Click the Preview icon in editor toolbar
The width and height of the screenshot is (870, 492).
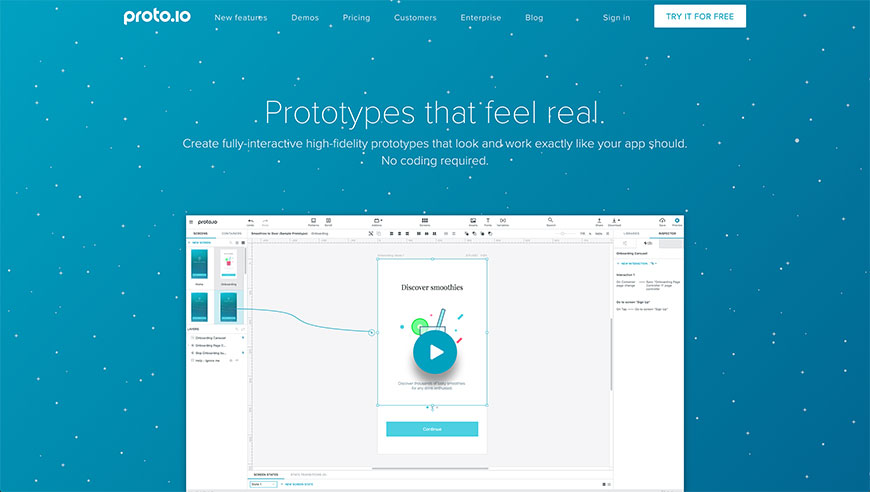tap(677, 222)
